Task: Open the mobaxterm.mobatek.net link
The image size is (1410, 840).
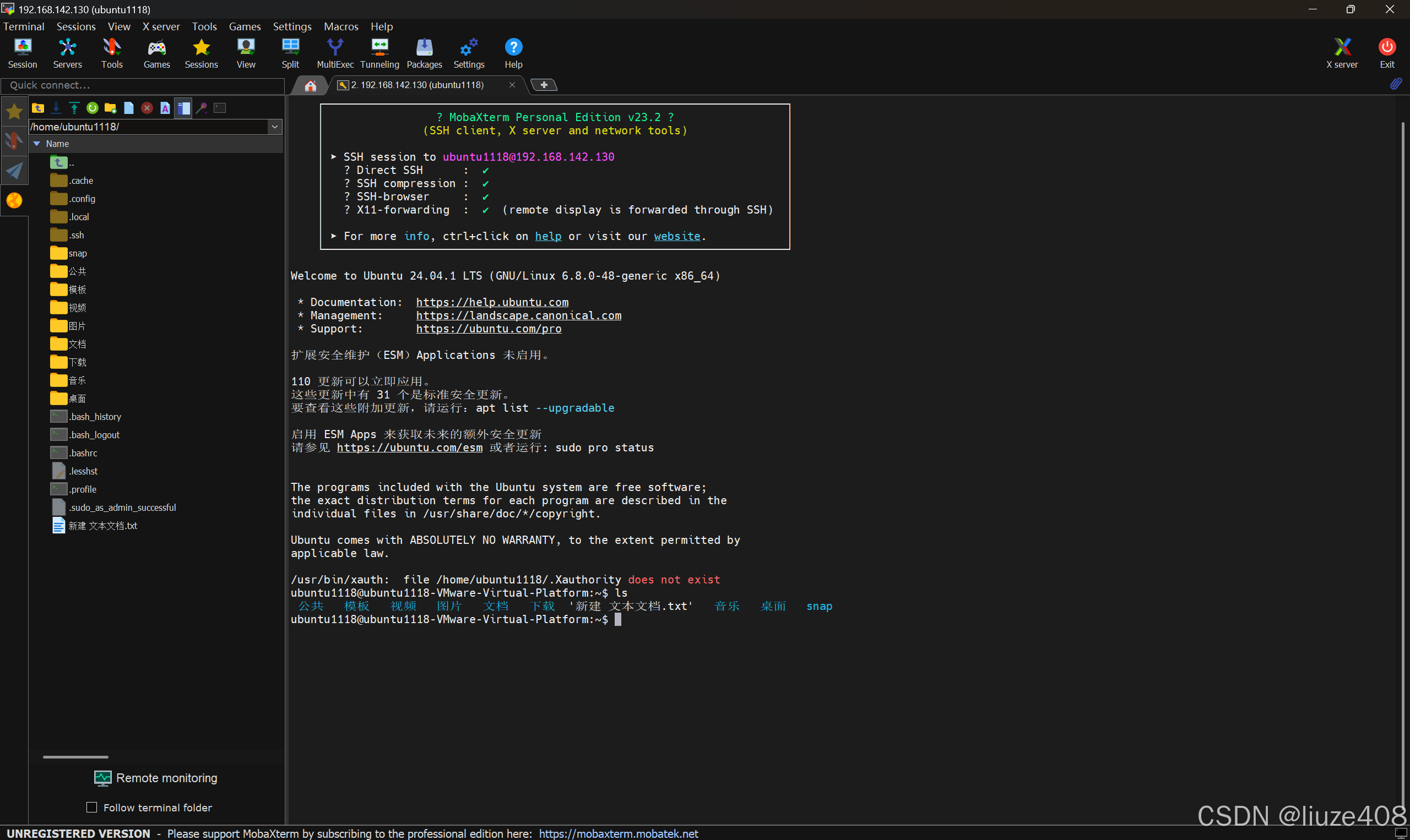Action: (618, 833)
